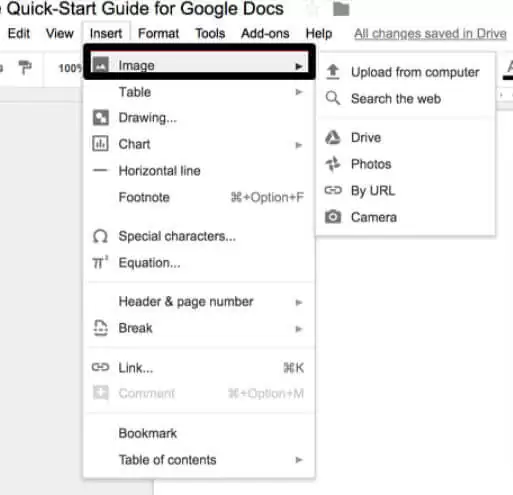The width and height of the screenshot is (513, 495).
Task: Open the Format menu
Action: [158, 33]
